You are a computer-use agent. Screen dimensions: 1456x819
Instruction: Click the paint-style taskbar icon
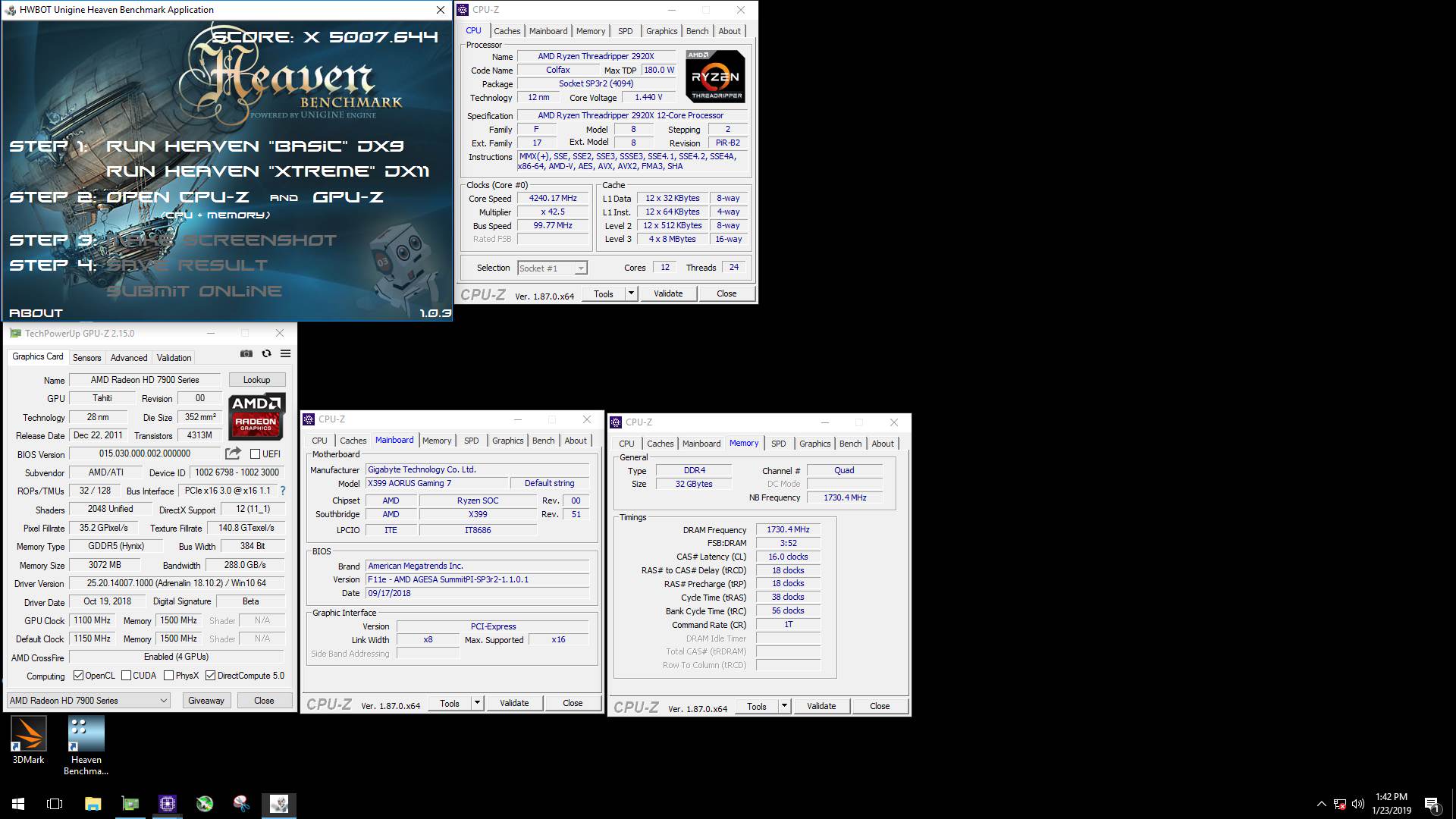[x=242, y=804]
